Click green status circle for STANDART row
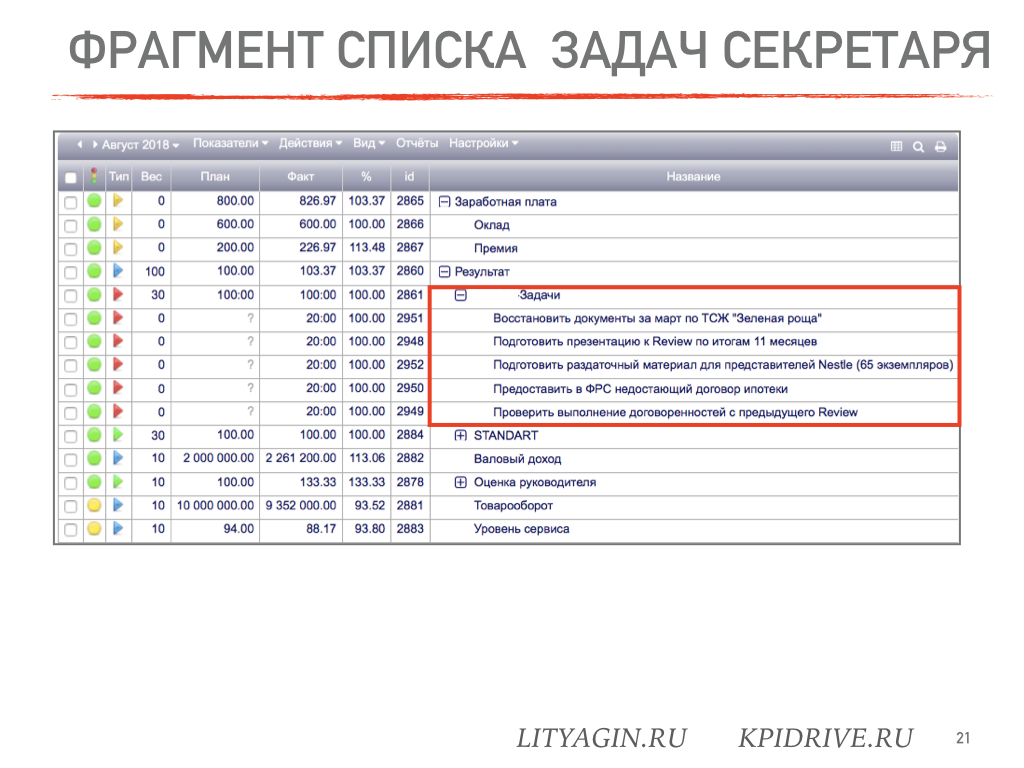This screenshot has height=768, width=1024. click(94, 435)
